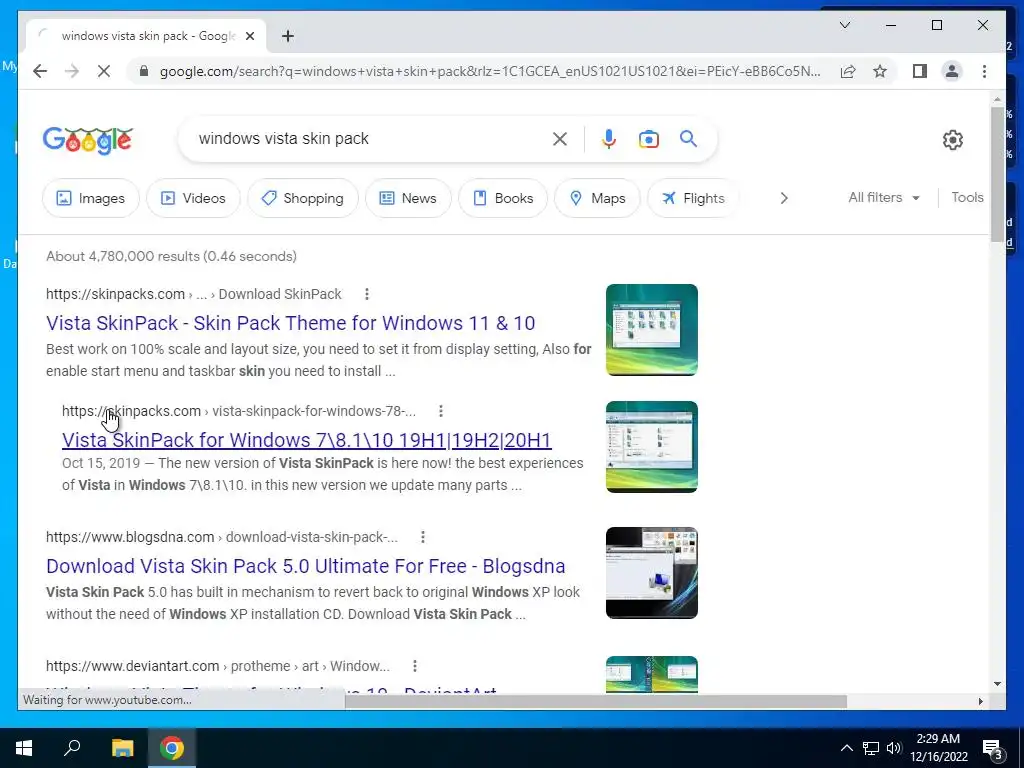Filter results by Maps

tap(597, 198)
